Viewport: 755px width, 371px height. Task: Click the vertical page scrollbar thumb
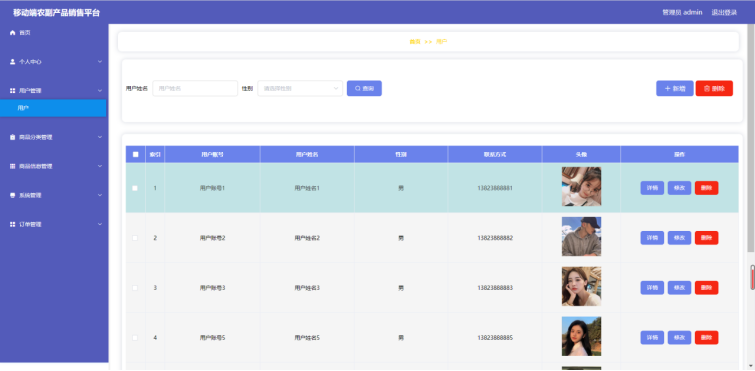pyautogui.click(x=751, y=137)
